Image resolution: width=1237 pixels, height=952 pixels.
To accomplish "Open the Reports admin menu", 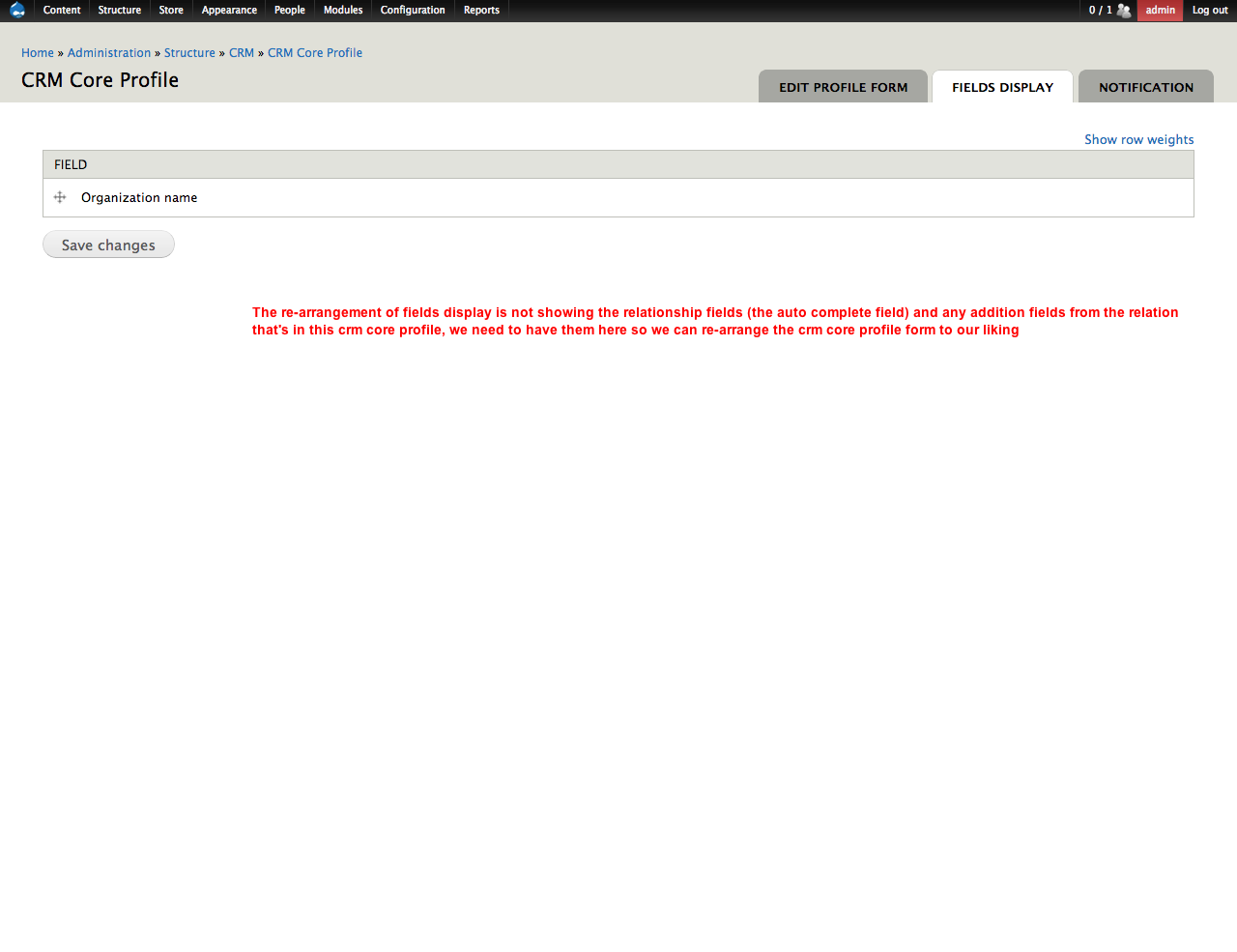I will [x=481, y=10].
